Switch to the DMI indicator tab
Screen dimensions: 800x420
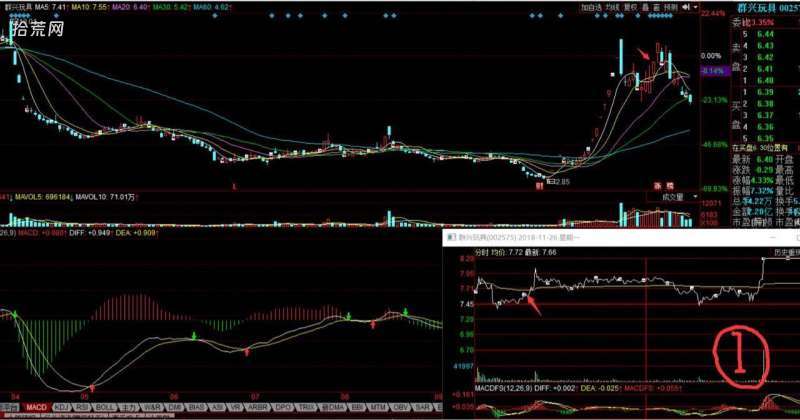coord(176,407)
